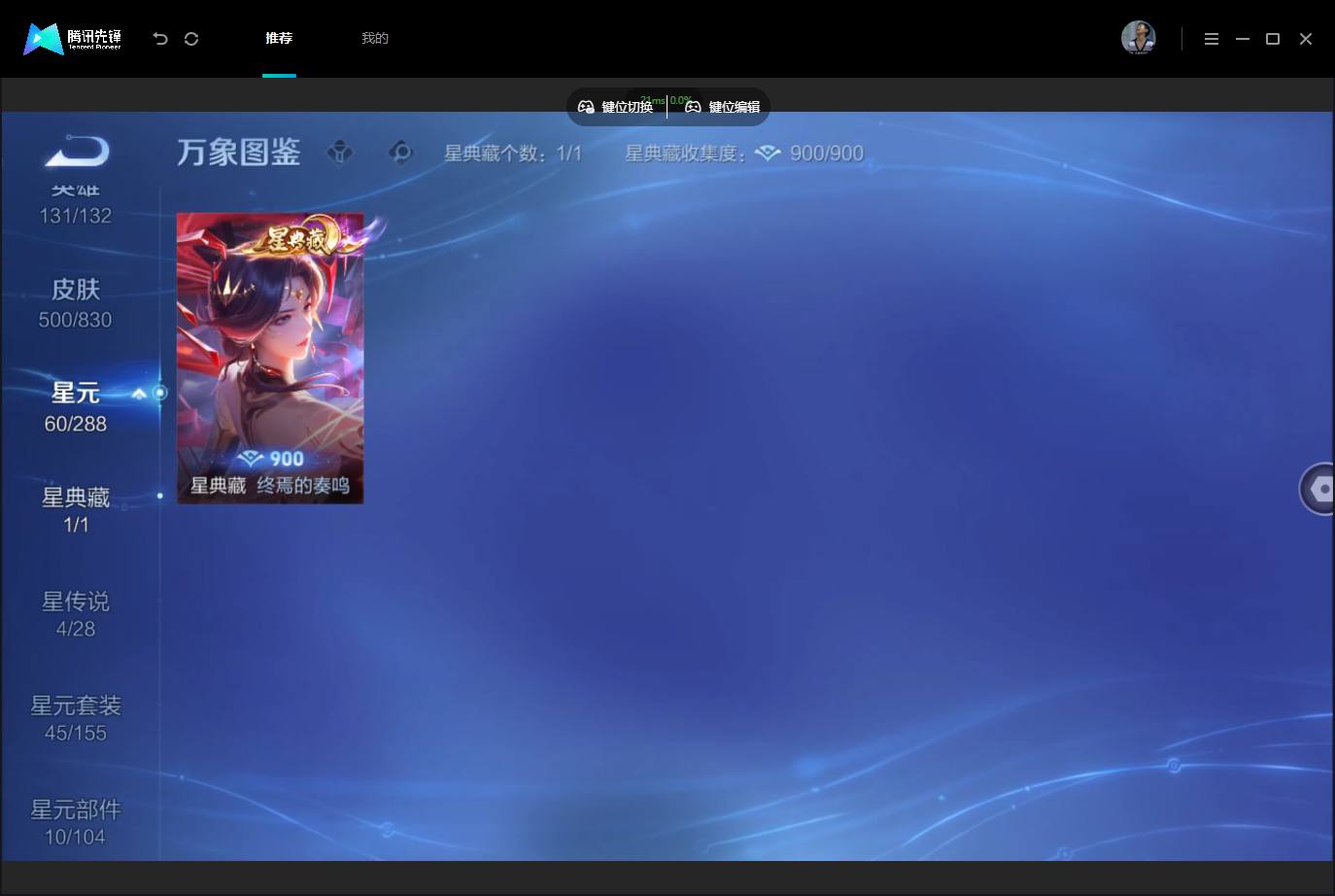The image size is (1335, 896).
Task: Open the side hexagon panel handle
Action: 1318,489
